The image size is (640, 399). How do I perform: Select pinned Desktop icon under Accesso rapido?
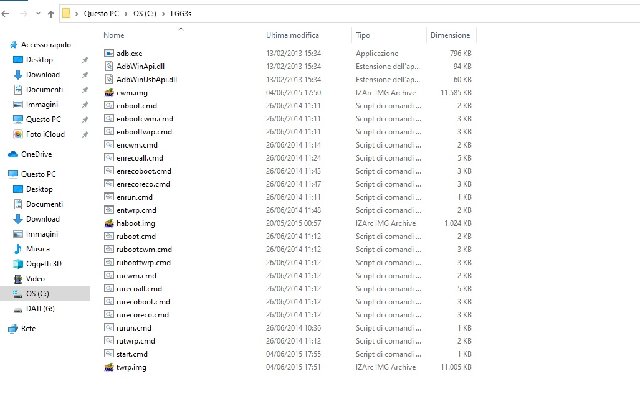pyautogui.click(x=18, y=60)
